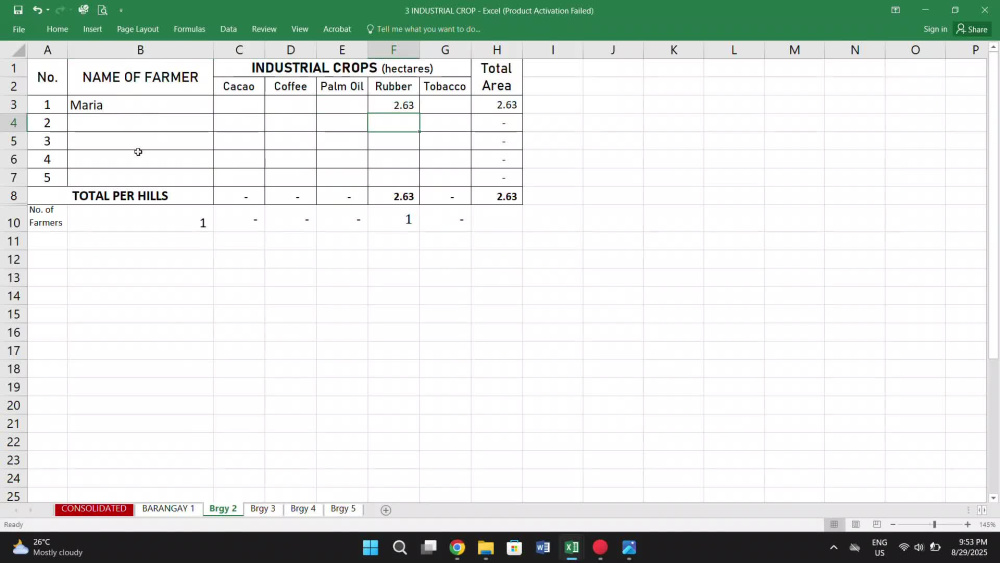Click the Quick Print icon in the toolbar
Viewport: 1000px width, 563px height.
84,10
